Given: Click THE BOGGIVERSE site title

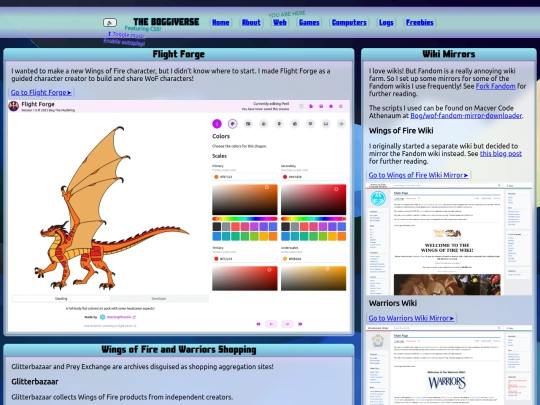Looking at the screenshot, I should [x=166, y=22].
